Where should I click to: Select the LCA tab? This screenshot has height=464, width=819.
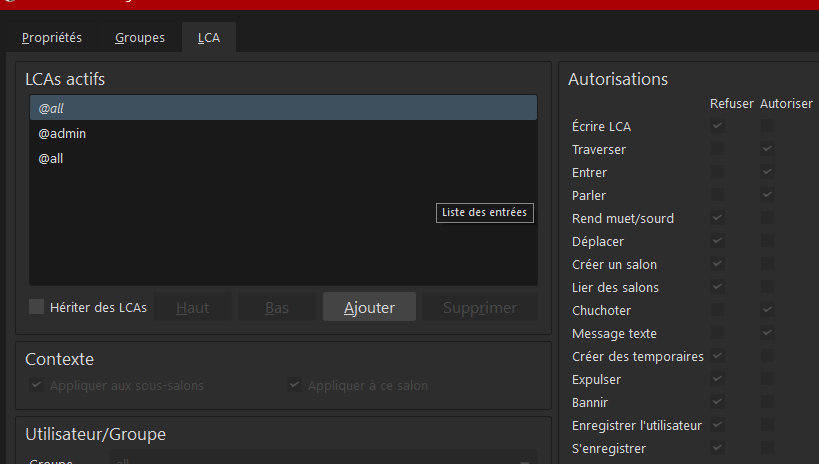pyautogui.click(x=209, y=39)
